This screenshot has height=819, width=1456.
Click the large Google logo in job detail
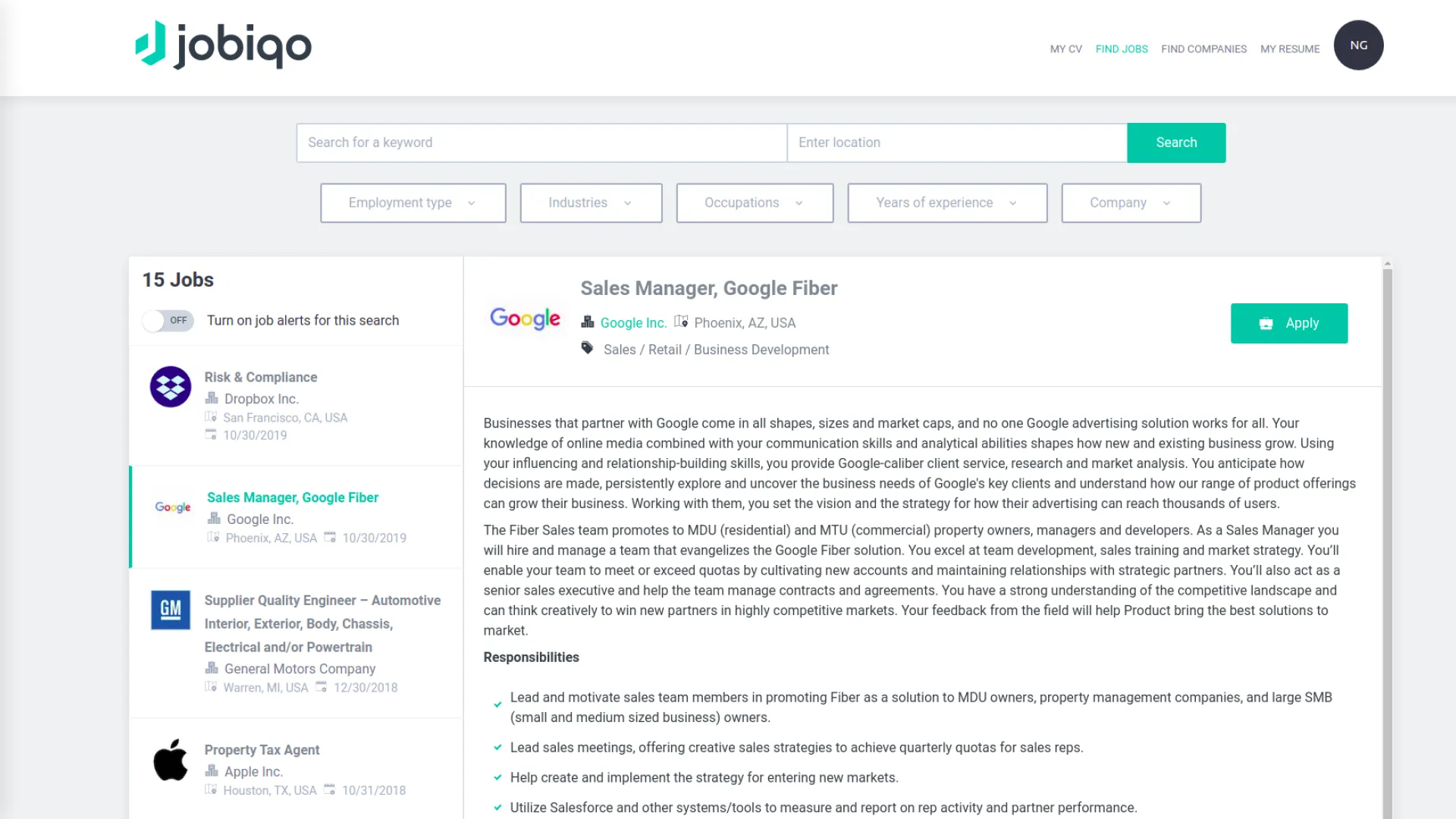coord(525,318)
